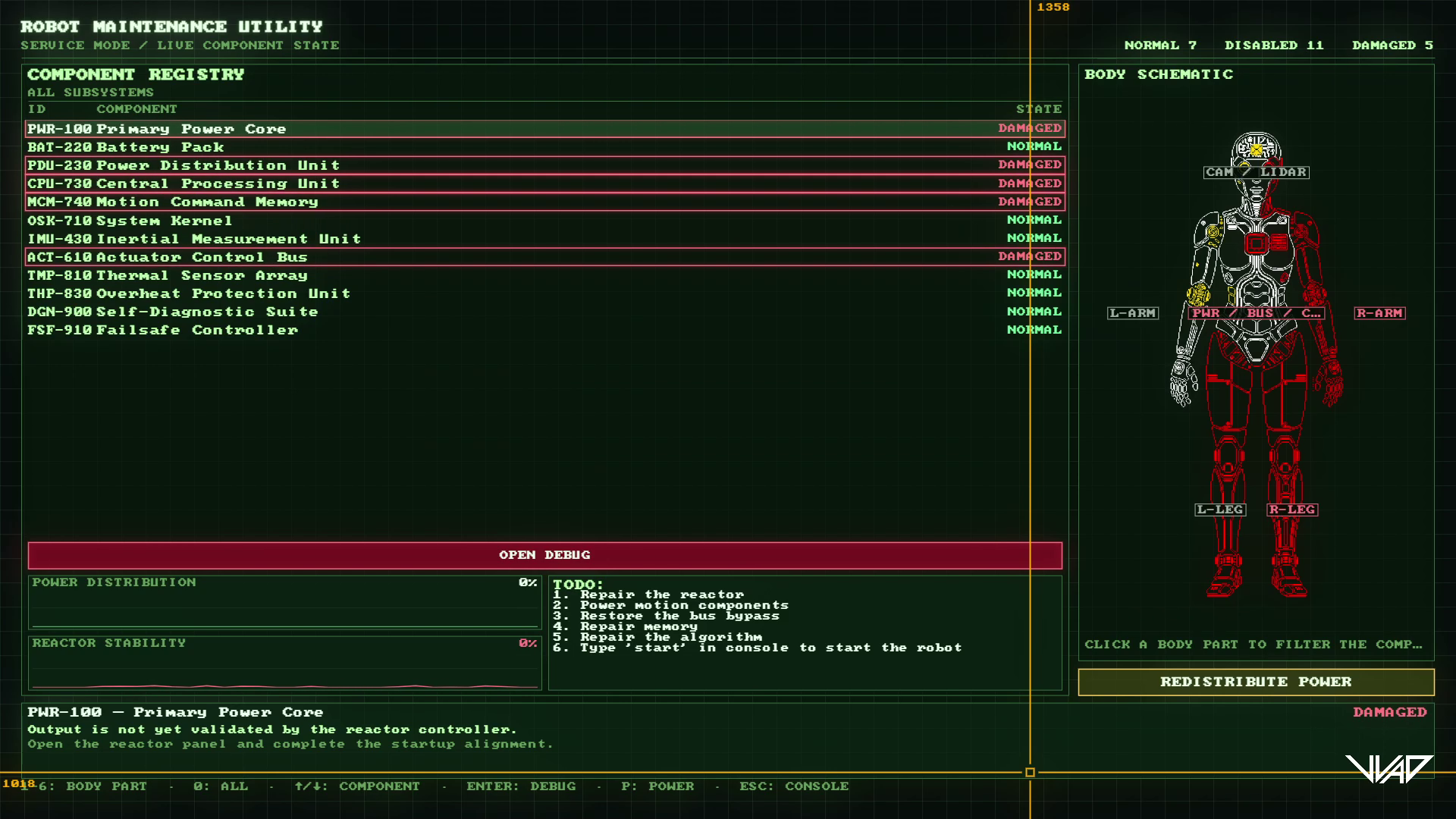Select BAT-220 Battery Pack row
Viewport: 1456px width, 819px height.
pos(544,147)
